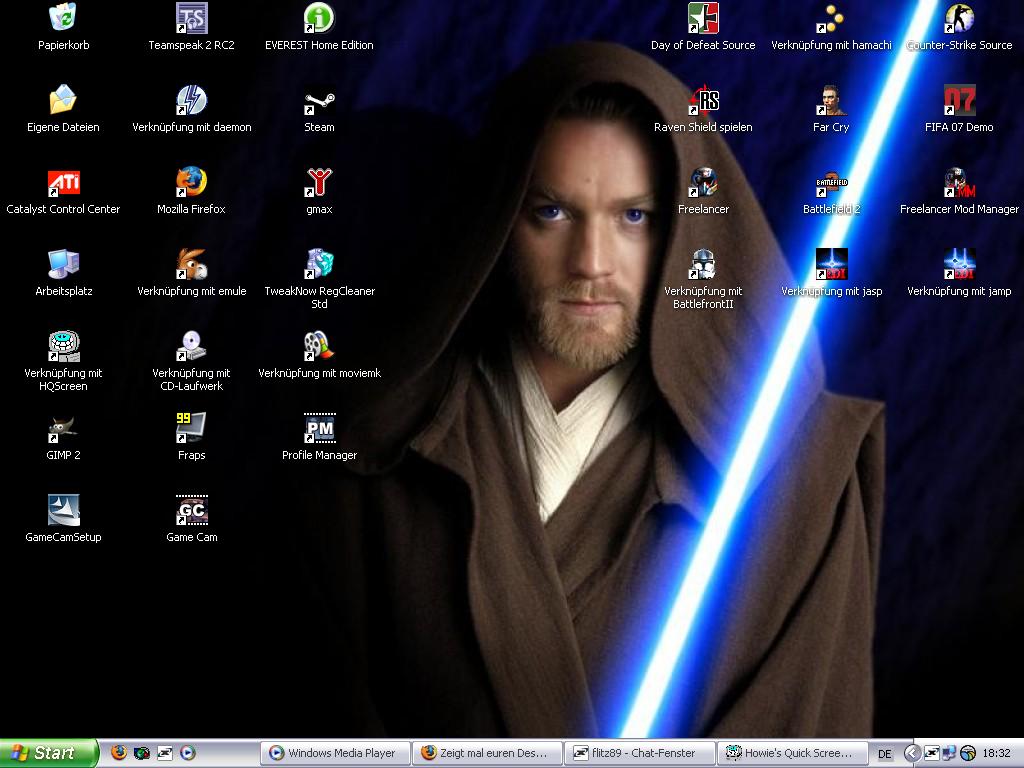The width and height of the screenshot is (1024, 768).
Task: Select the Teamspeak 2 RC2 desktop icon
Action: [x=191, y=19]
